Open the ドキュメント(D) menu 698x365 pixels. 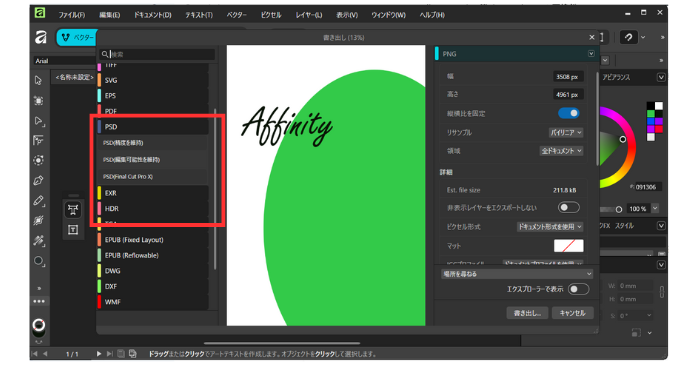tap(153, 15)
